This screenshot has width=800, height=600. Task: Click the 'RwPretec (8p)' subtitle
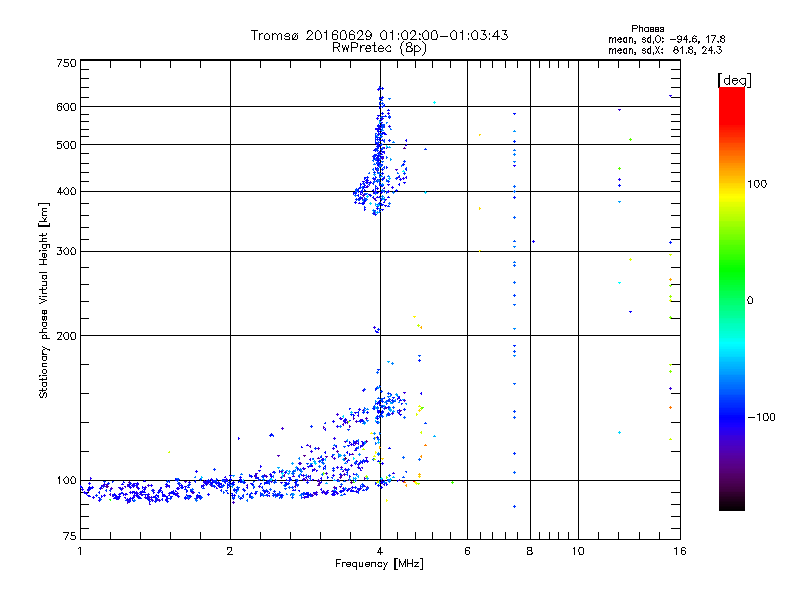[379, 48]
